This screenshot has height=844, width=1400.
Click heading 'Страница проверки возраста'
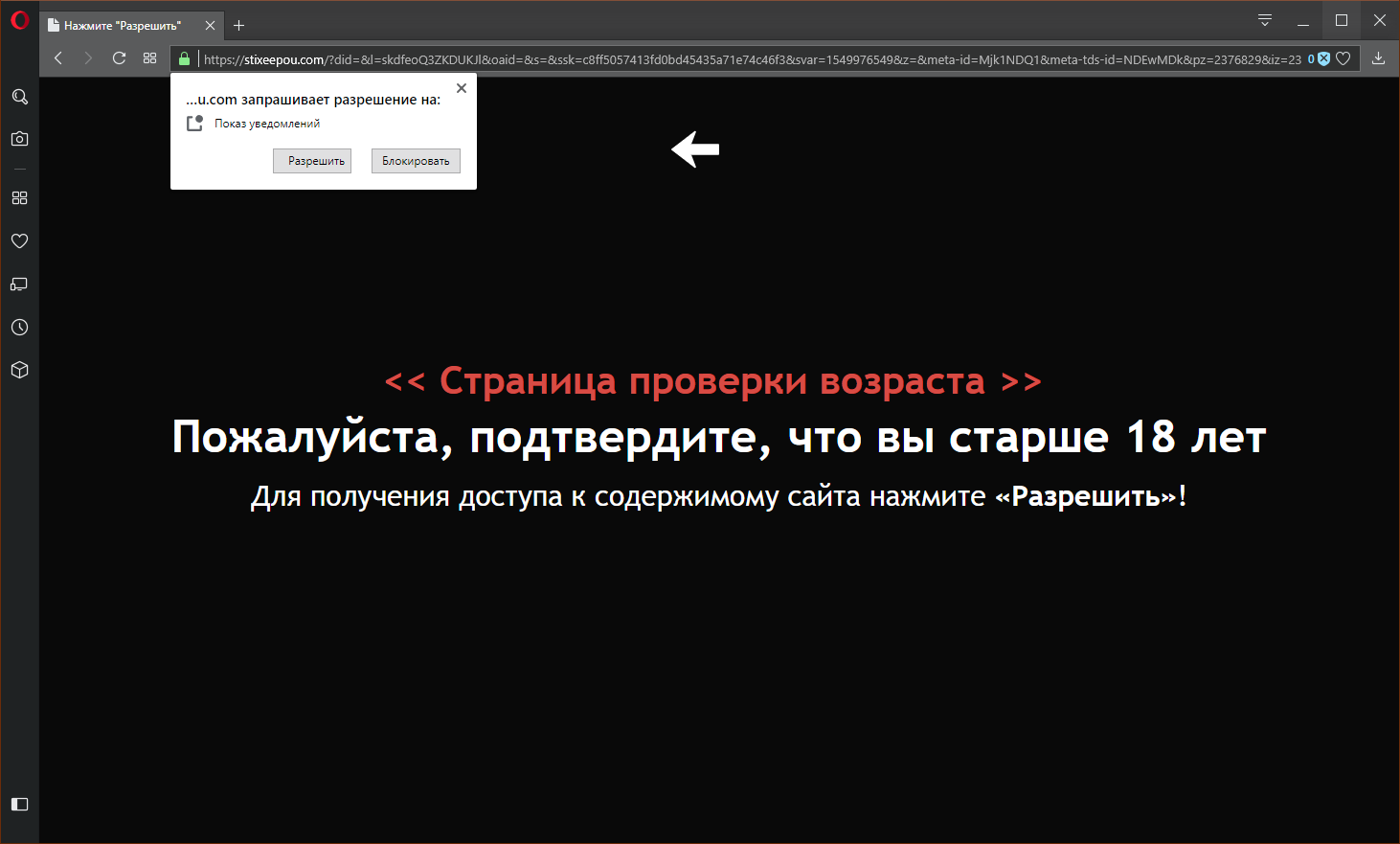[x=712, y=381]
